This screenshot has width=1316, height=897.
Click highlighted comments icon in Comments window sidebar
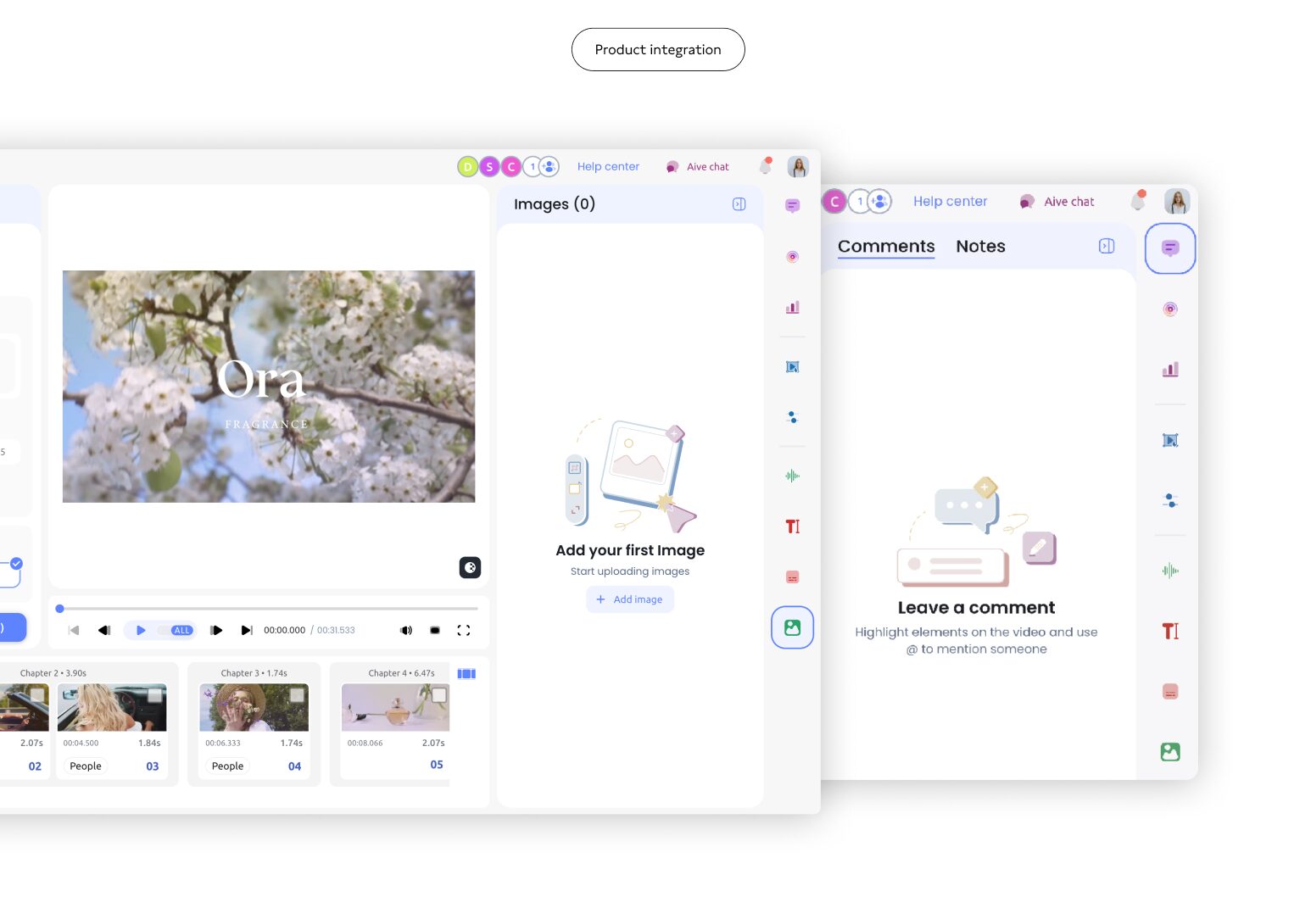1170,248
